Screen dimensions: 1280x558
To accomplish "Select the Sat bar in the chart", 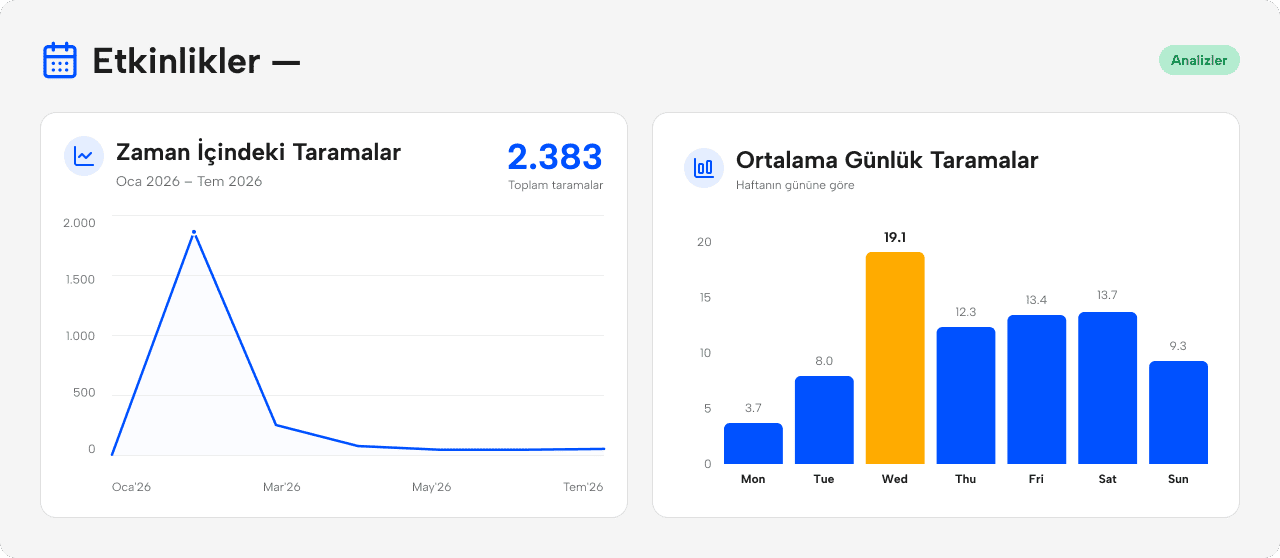I will tap(1108, 388).
